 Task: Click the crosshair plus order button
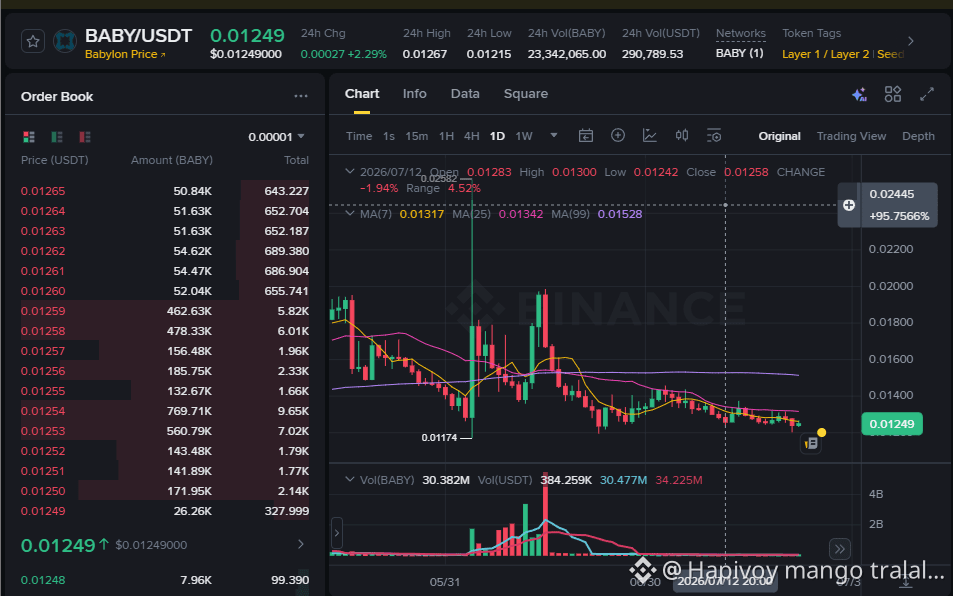pyautogui.click(x=849, y=205)
